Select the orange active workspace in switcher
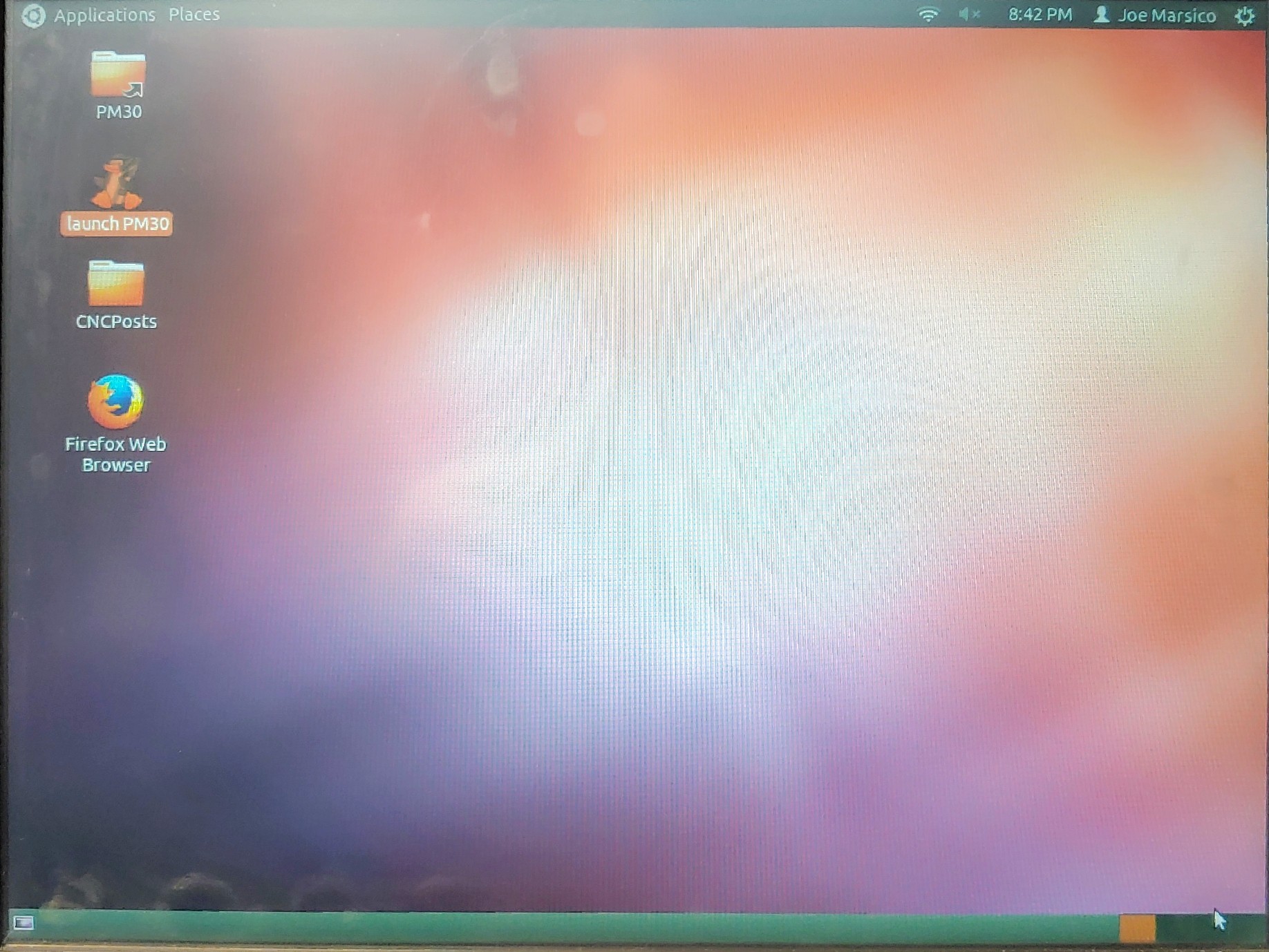Screen dimensions: 1269x952 click(x=1137, y=928)
